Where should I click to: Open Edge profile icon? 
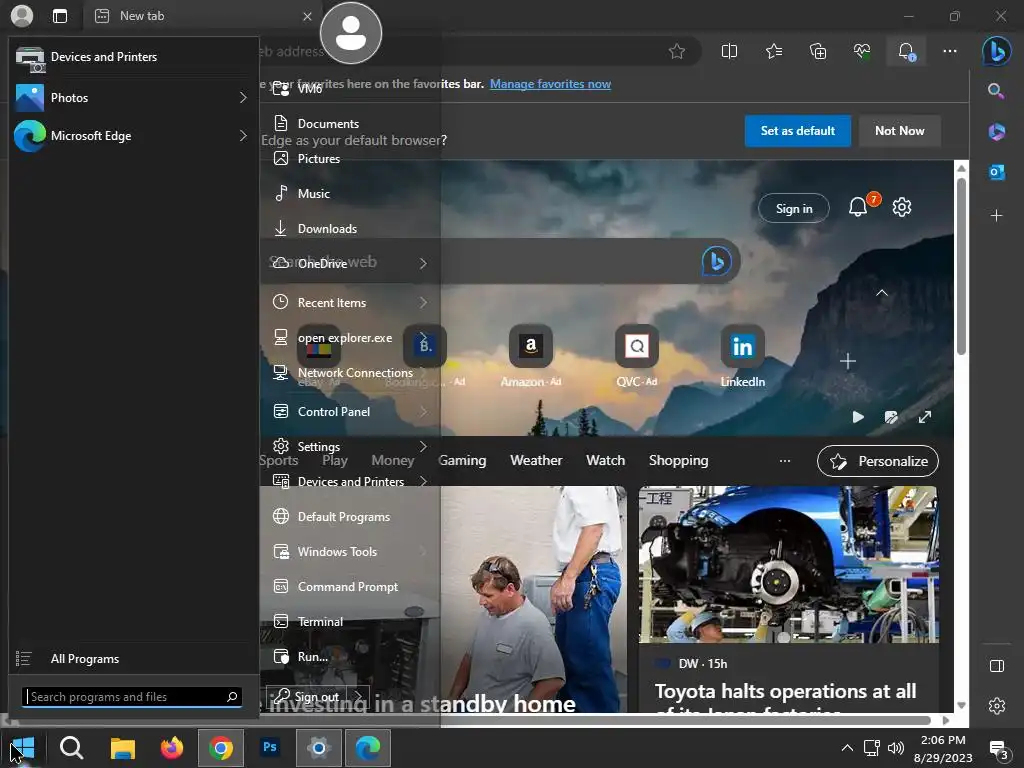(22, 16)
